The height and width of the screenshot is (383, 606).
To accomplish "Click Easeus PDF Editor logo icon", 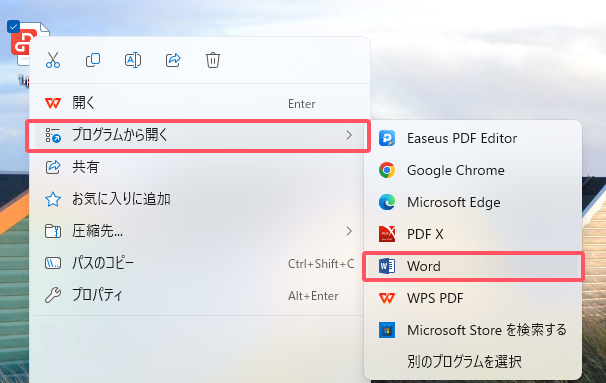I will click(387, 138).
